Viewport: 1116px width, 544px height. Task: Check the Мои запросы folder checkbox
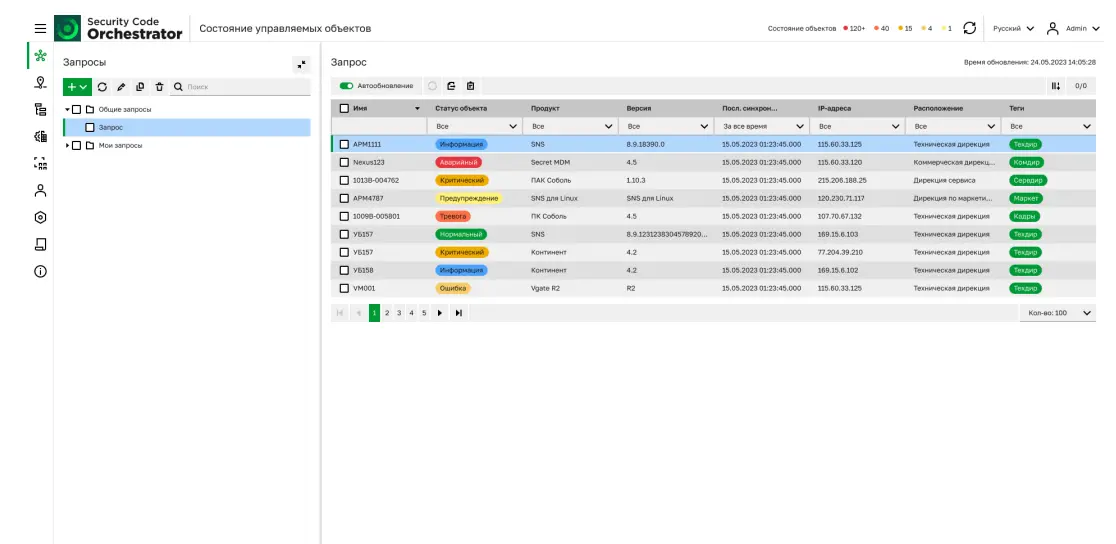point(77,145)
